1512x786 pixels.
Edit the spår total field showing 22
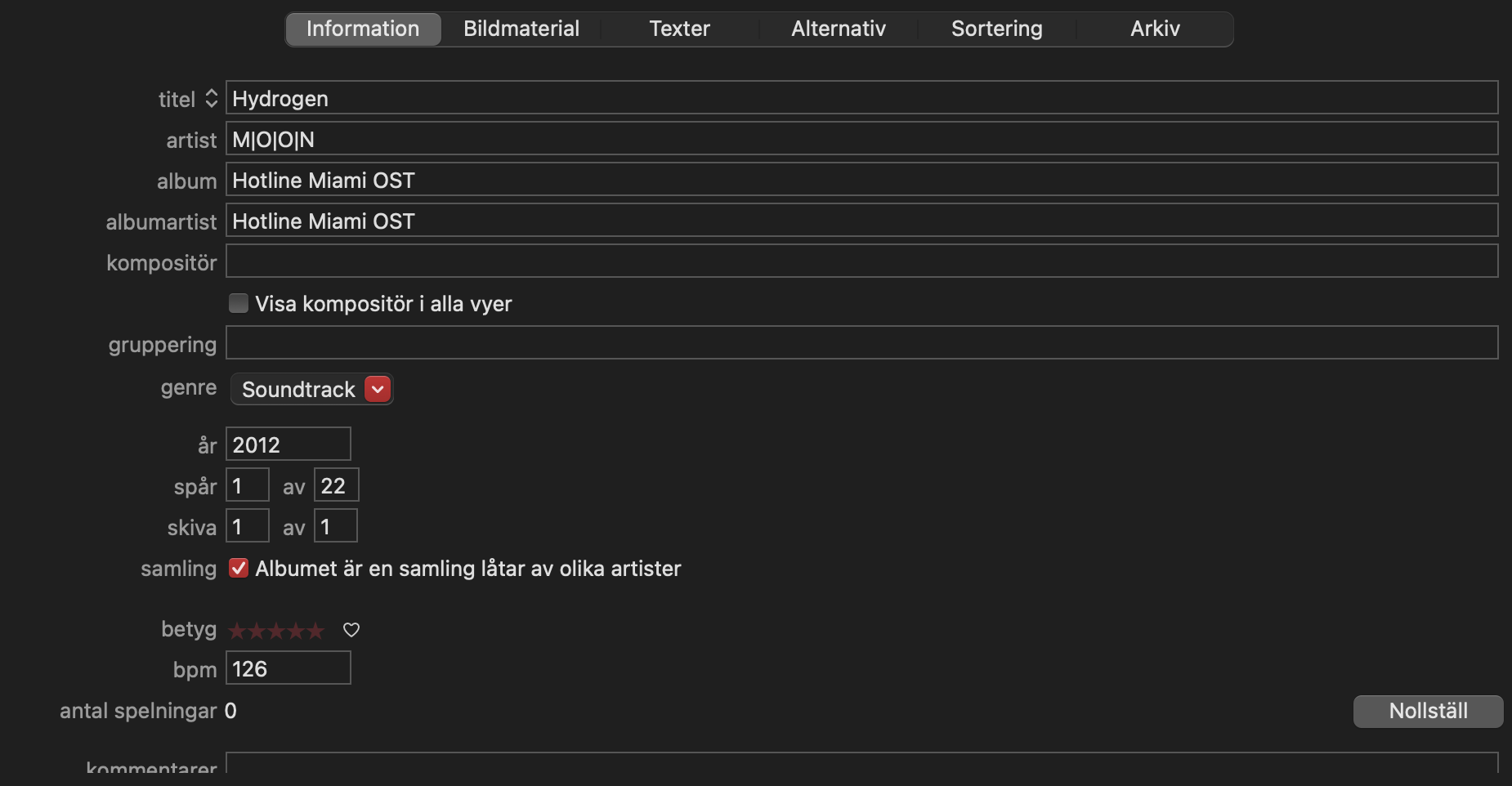pos(336,485)
